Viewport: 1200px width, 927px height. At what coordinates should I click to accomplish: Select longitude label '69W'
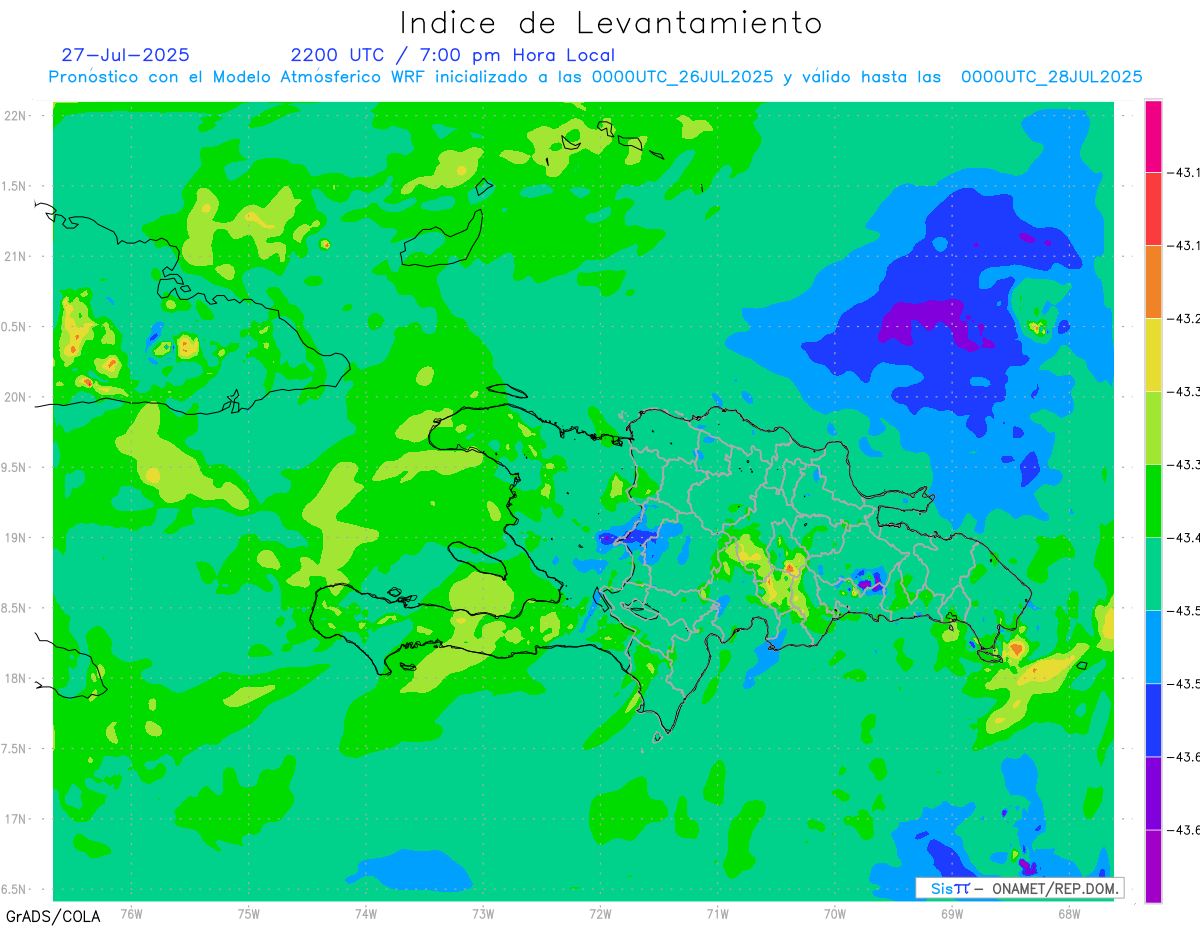coord(952,913)
